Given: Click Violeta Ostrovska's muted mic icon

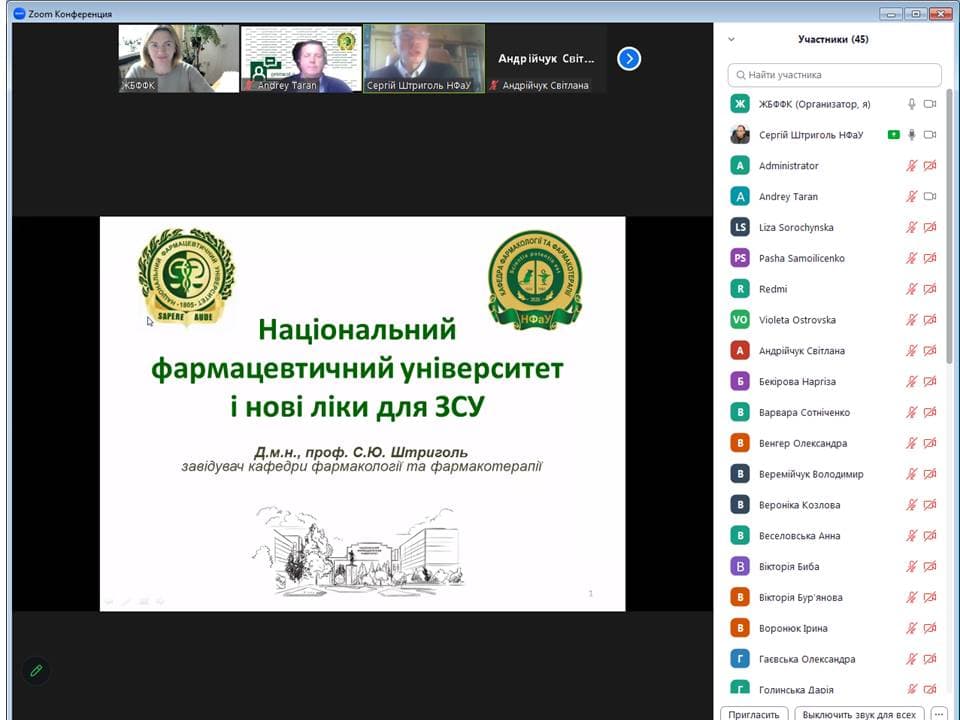Looking at the screenshot, I should 912,320.
